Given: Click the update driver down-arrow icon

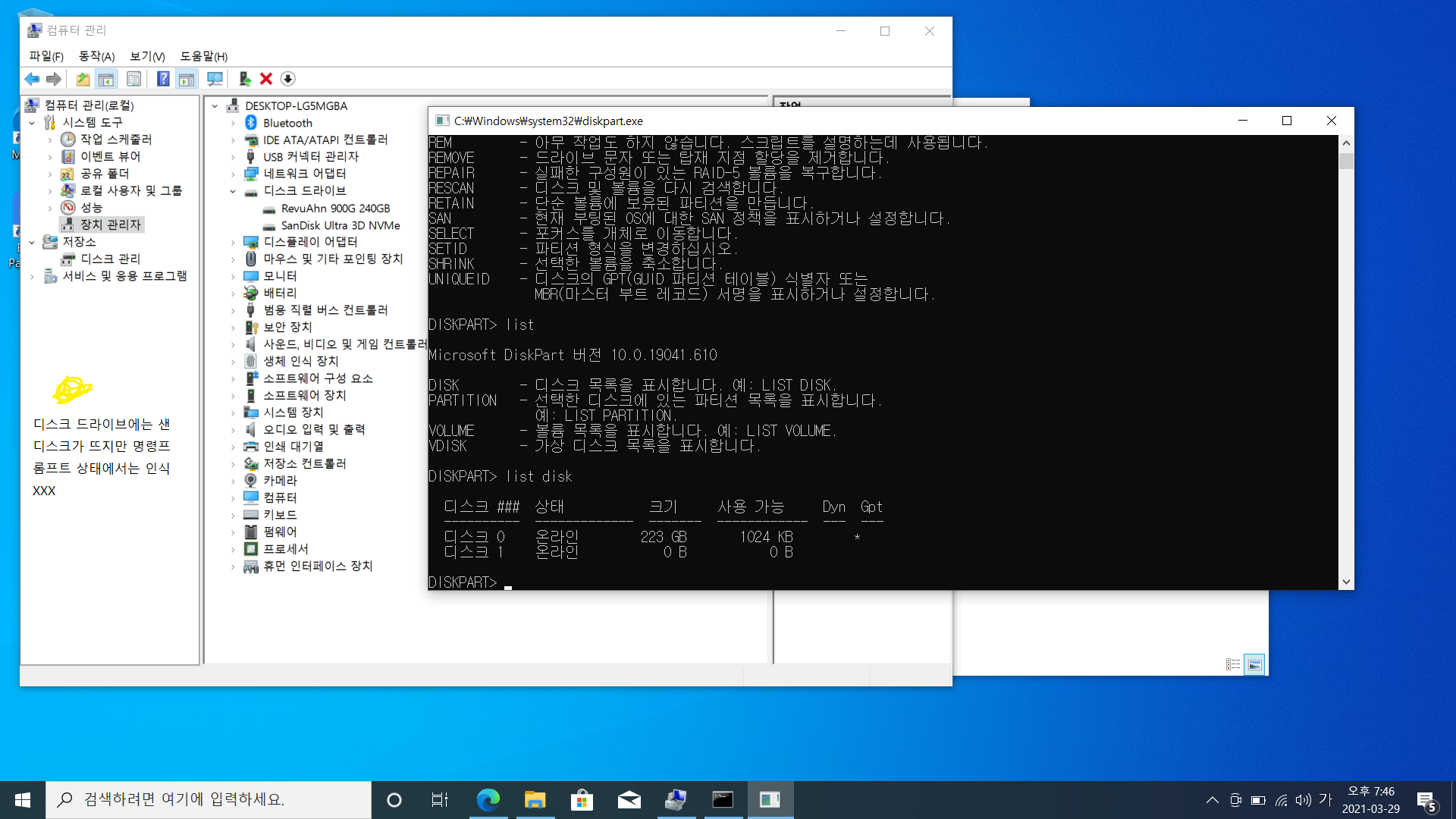Looking at the screenshot, I should click(287, 79).
